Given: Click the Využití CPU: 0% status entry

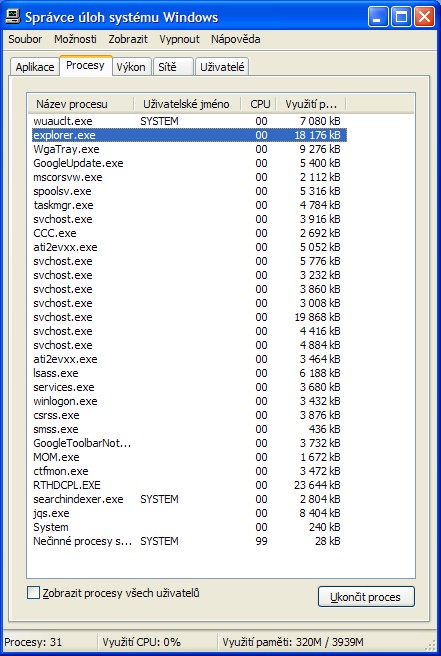Looking at the screenshot, I should coord(141,642).
